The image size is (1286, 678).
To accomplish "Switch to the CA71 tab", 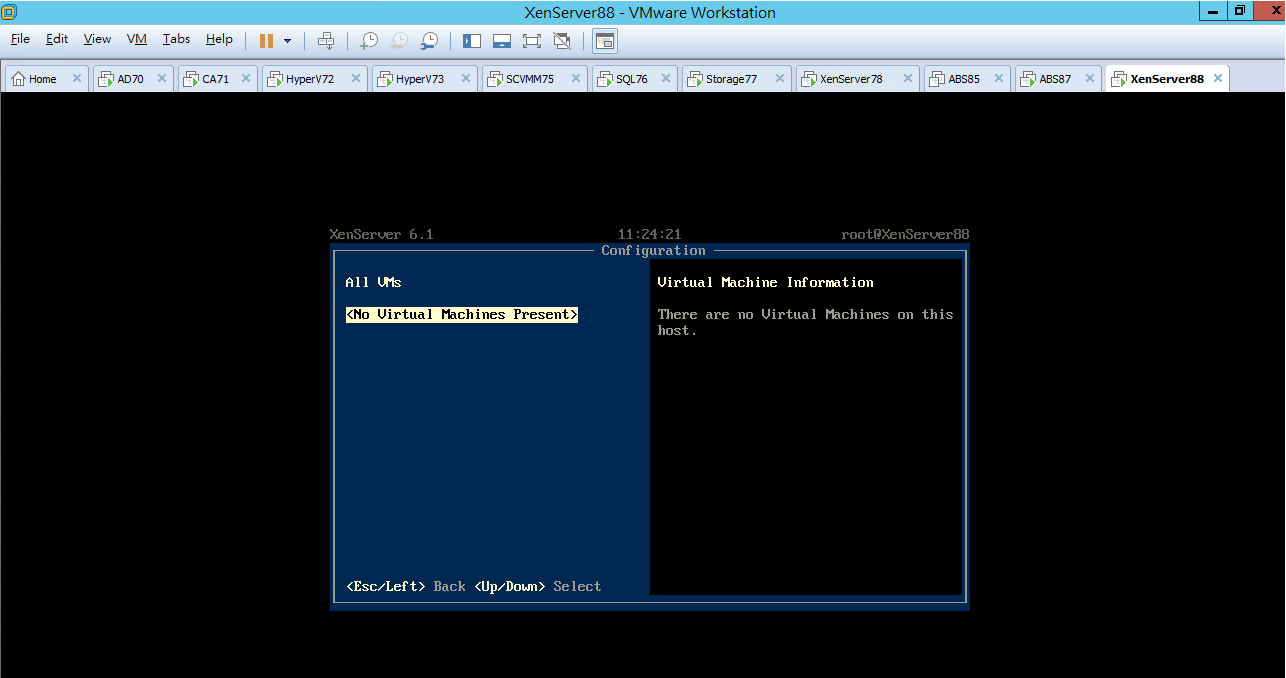I will [x=218, y=79].
